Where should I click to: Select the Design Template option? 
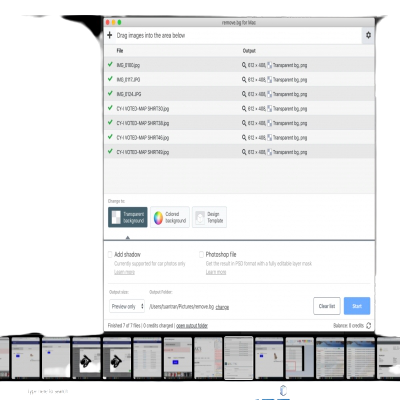click(x=209, y=217)
